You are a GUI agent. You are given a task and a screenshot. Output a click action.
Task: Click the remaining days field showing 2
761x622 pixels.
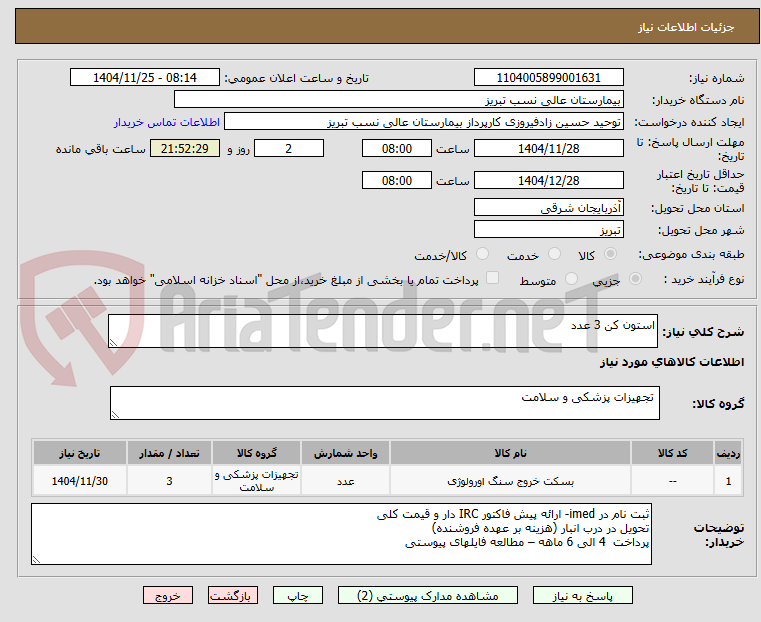(x=289, y=148)
